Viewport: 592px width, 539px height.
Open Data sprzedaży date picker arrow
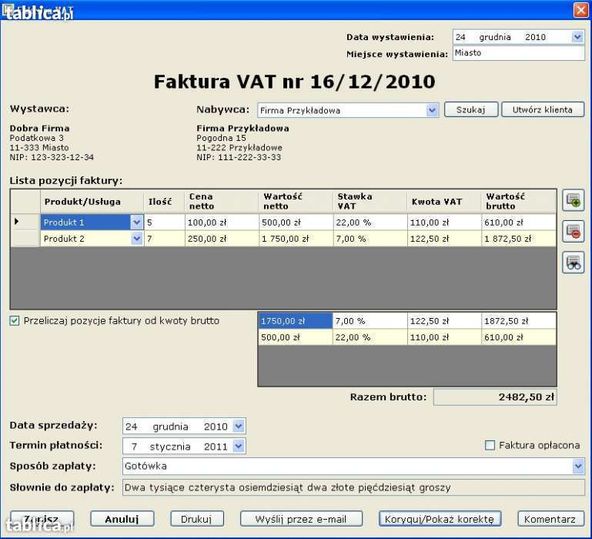pos(238,427)
